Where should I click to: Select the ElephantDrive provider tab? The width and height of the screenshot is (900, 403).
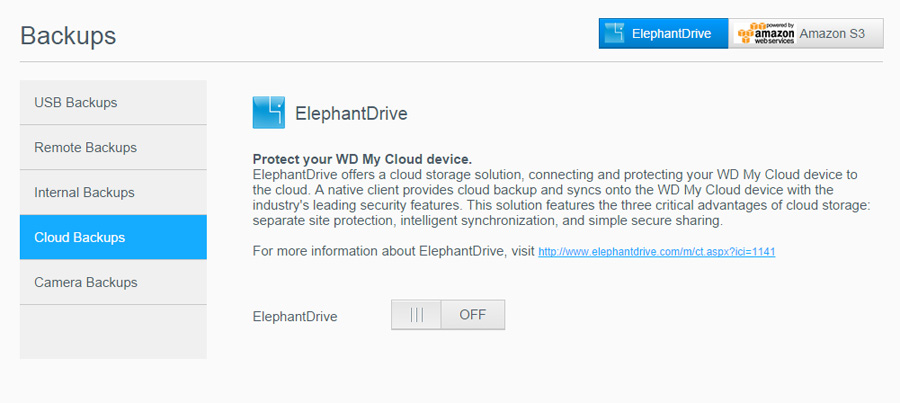[x=664, y=33]
